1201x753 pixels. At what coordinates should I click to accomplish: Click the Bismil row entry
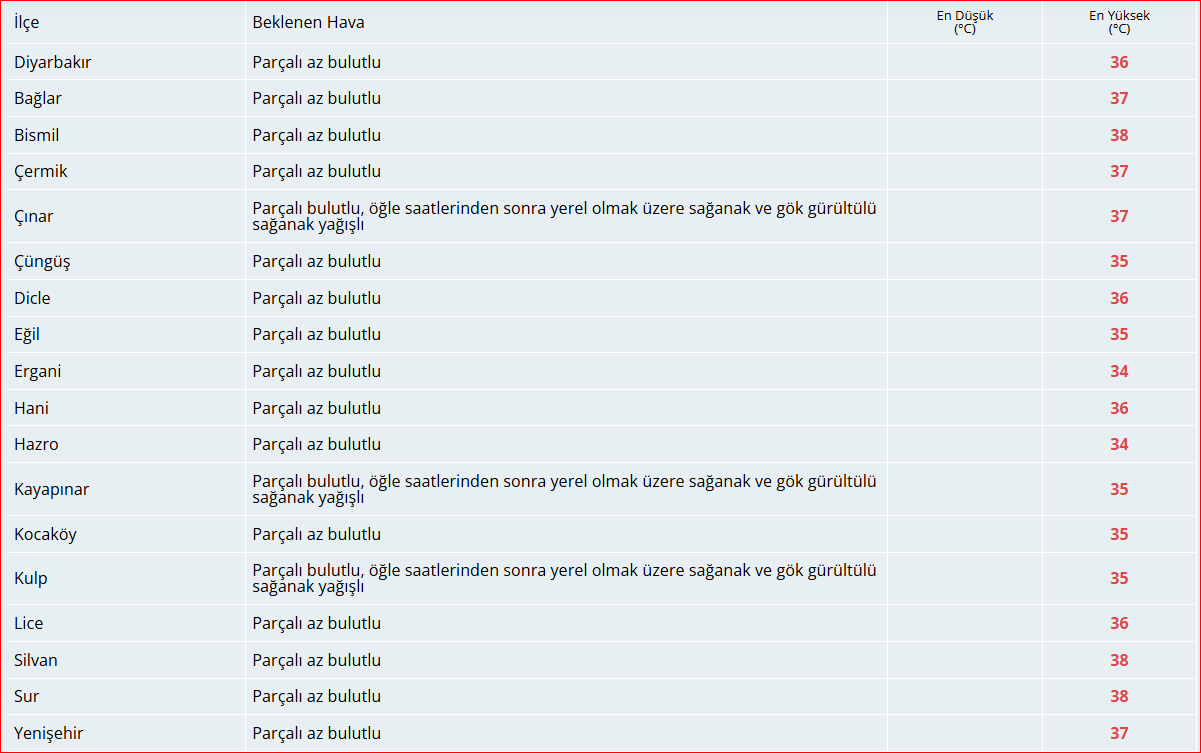[42, 135]
